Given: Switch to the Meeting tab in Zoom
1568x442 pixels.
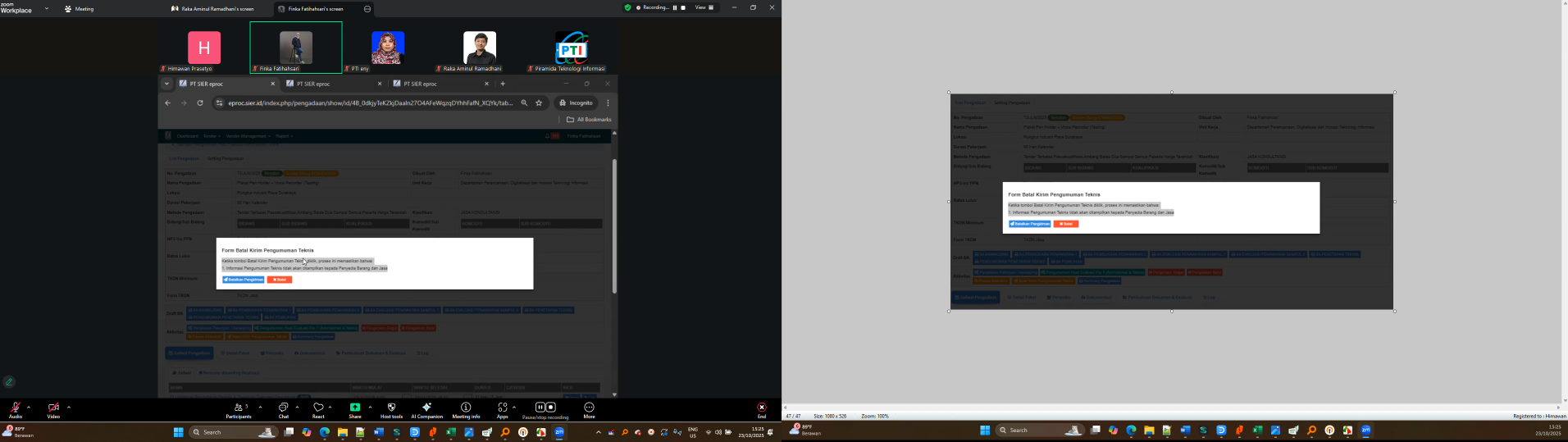Looking at the screenshot, I should (79, 8).
